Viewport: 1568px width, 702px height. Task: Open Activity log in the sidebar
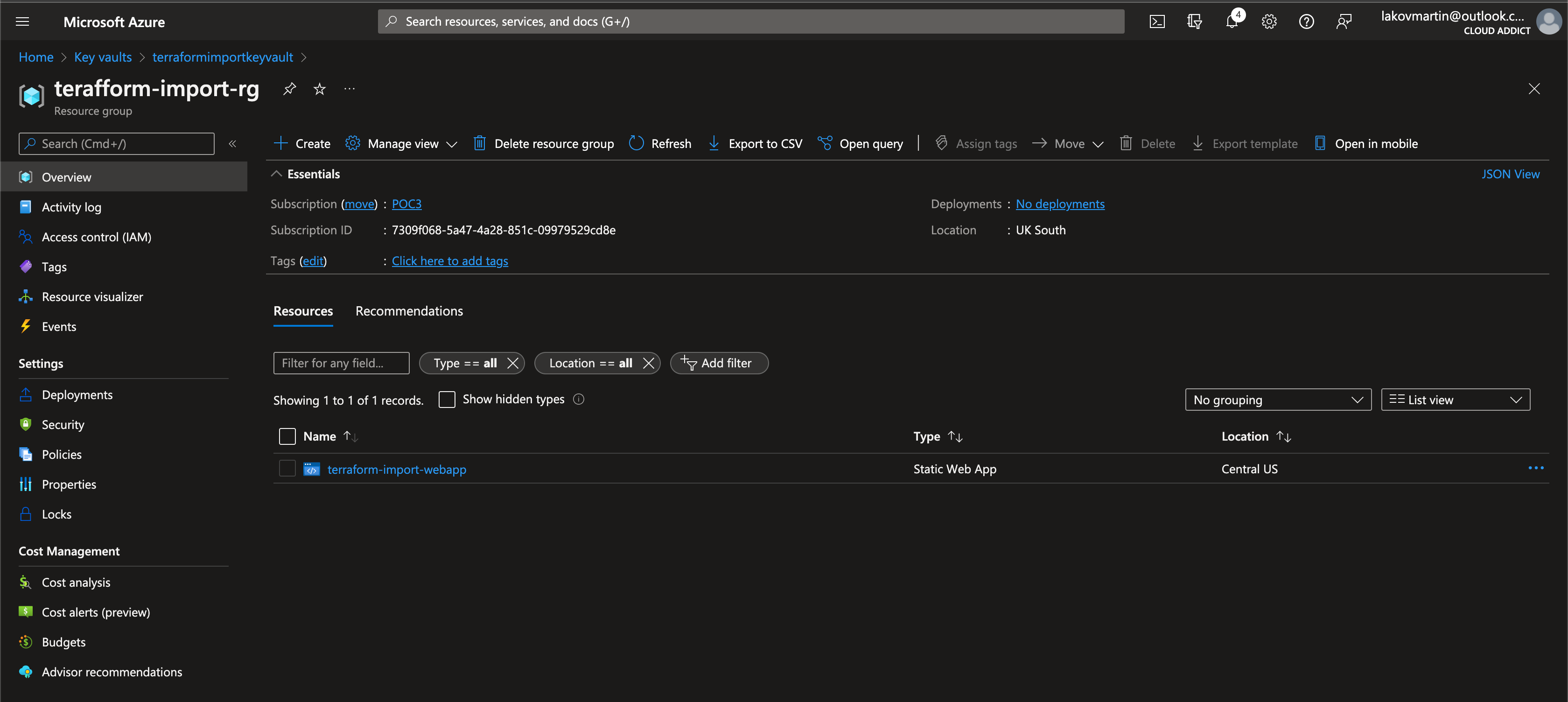pyautogui.click(x=71, y=207)
